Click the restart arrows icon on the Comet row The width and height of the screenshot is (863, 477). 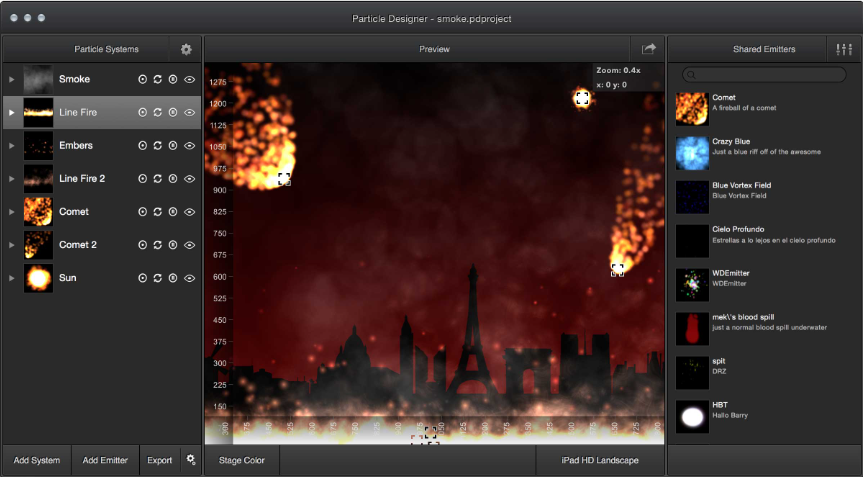pos(157,212)
